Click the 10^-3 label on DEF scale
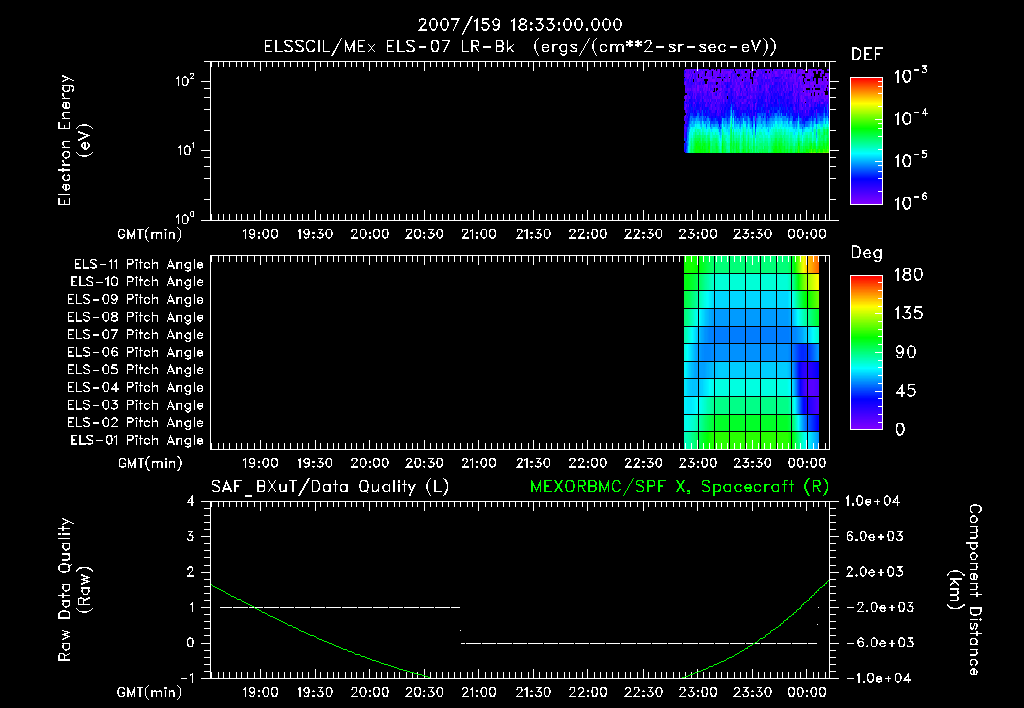 (911, 76)
